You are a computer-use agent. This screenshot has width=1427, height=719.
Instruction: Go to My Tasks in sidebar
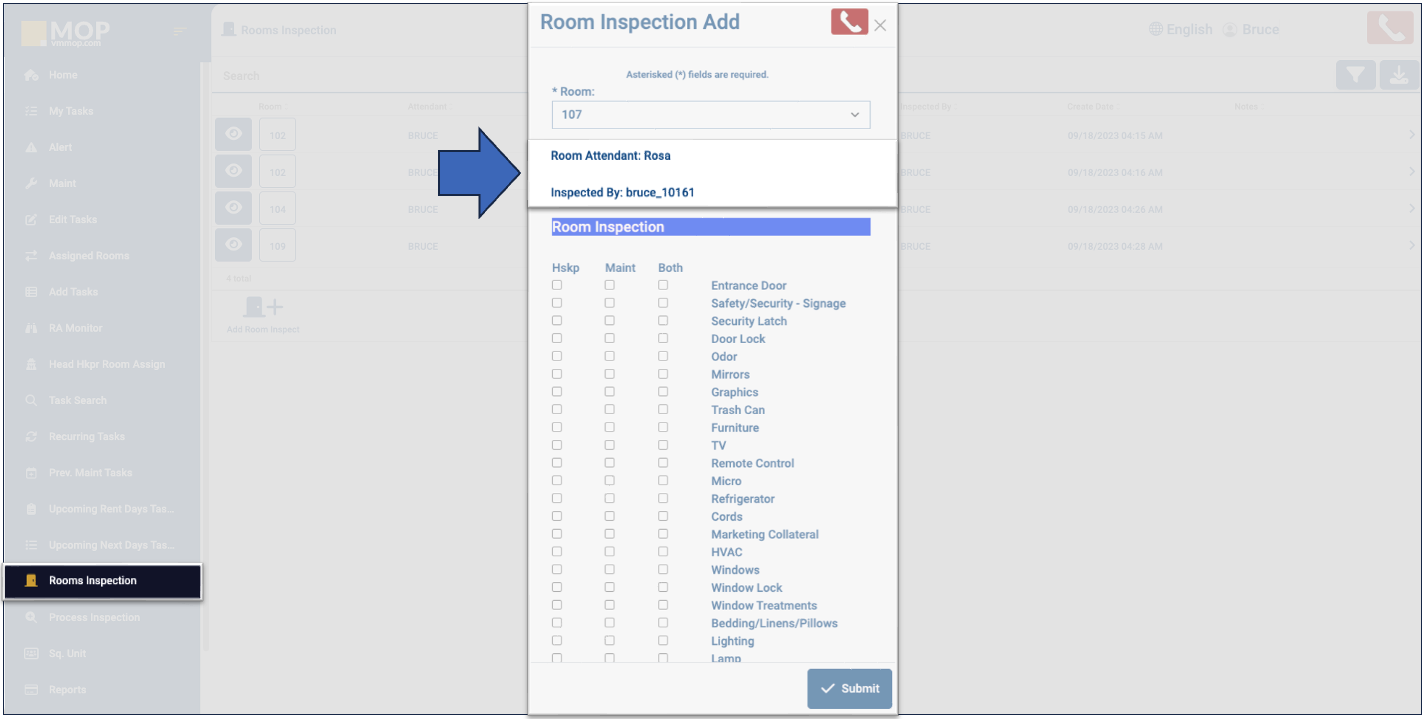coord(70,111)
